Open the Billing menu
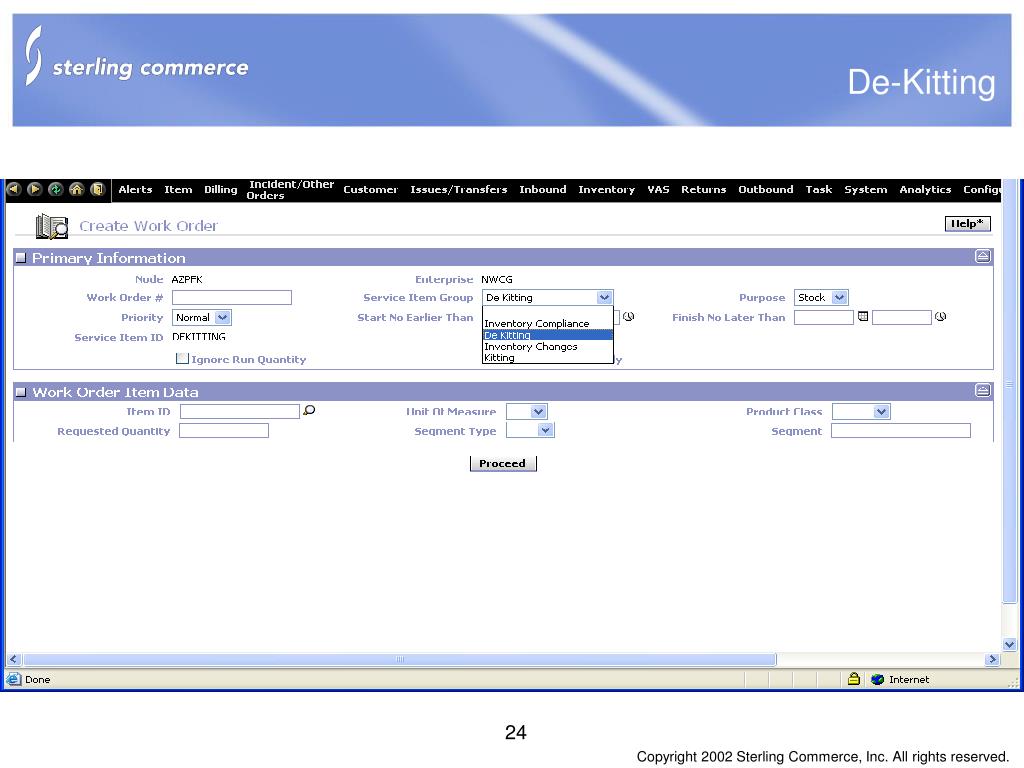This screenshot has width=1024, height=768. (x=221, y=189)
